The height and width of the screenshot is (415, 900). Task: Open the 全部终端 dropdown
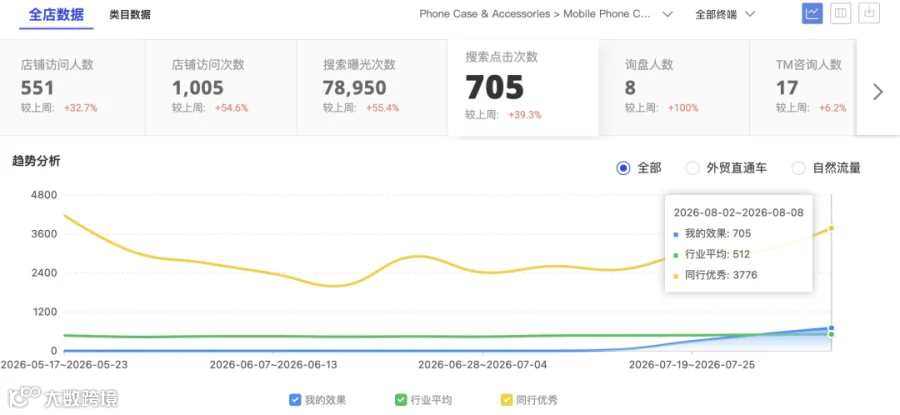pos(725,14)
